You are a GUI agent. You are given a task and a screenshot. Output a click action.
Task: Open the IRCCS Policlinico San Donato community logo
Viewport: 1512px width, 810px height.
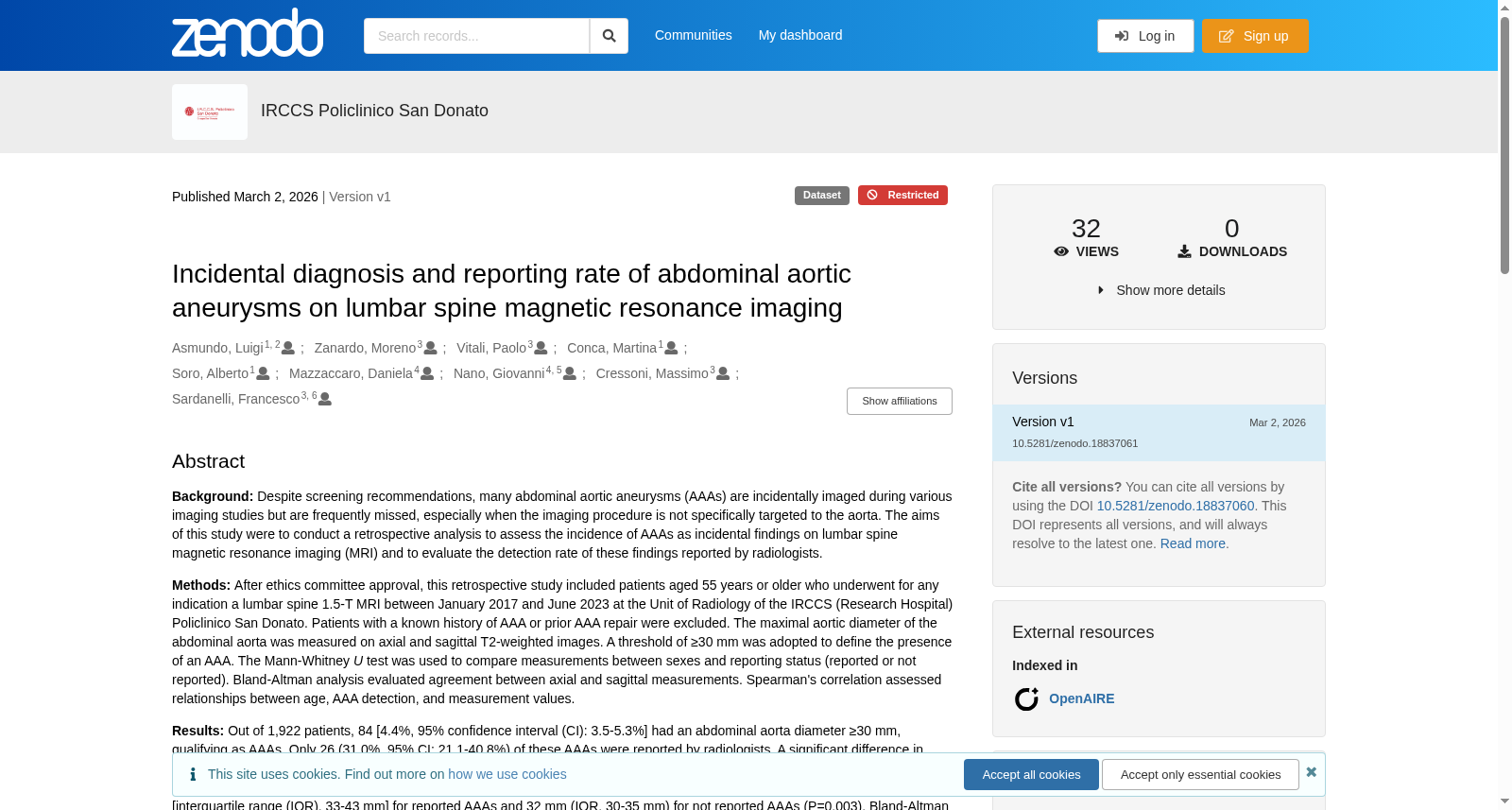(210, 112)
